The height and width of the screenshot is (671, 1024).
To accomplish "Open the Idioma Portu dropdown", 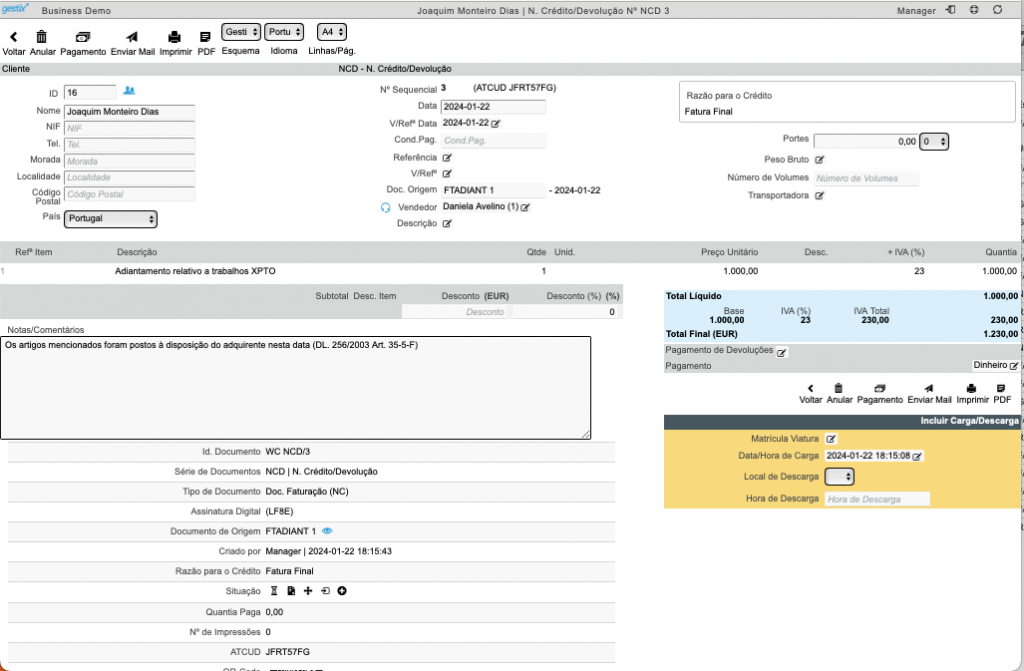I will [284, 32].
